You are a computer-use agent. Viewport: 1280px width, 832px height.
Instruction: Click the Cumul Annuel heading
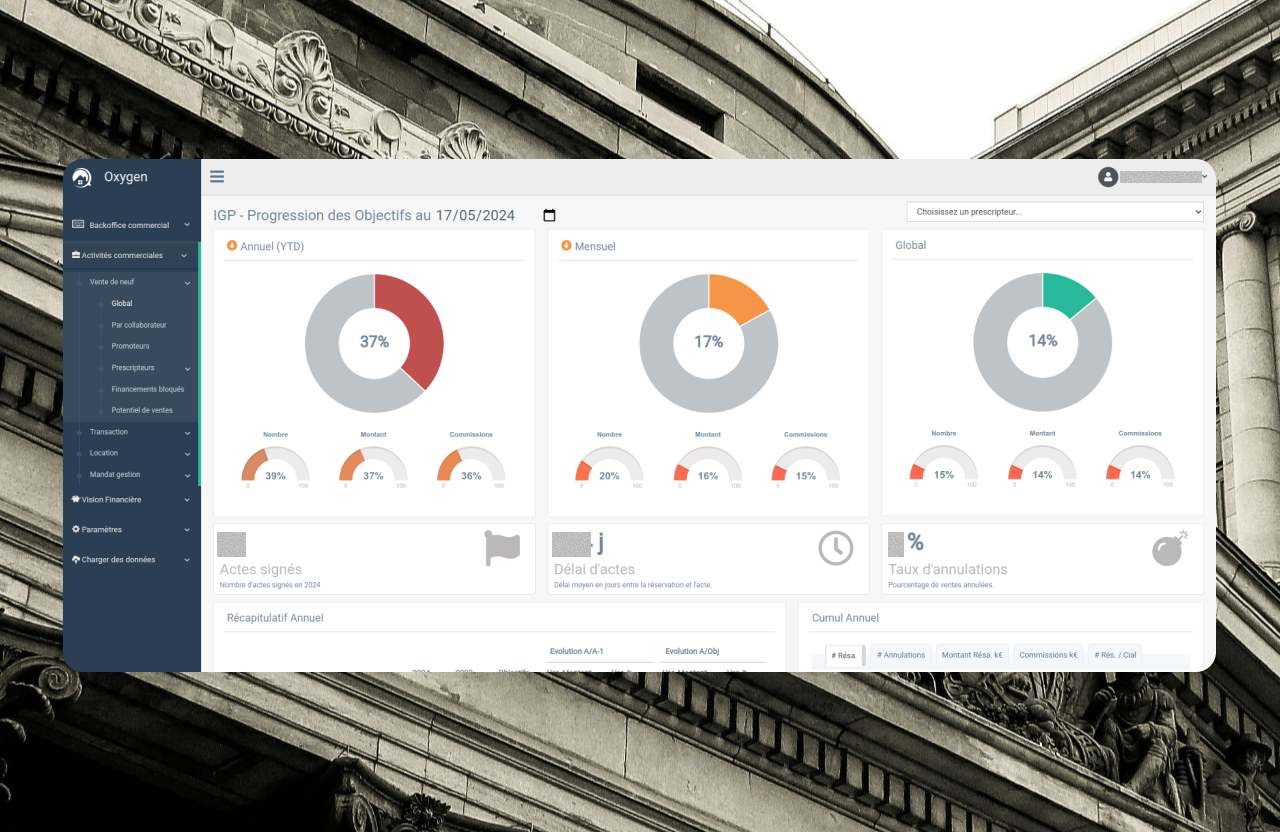point(845,618)
